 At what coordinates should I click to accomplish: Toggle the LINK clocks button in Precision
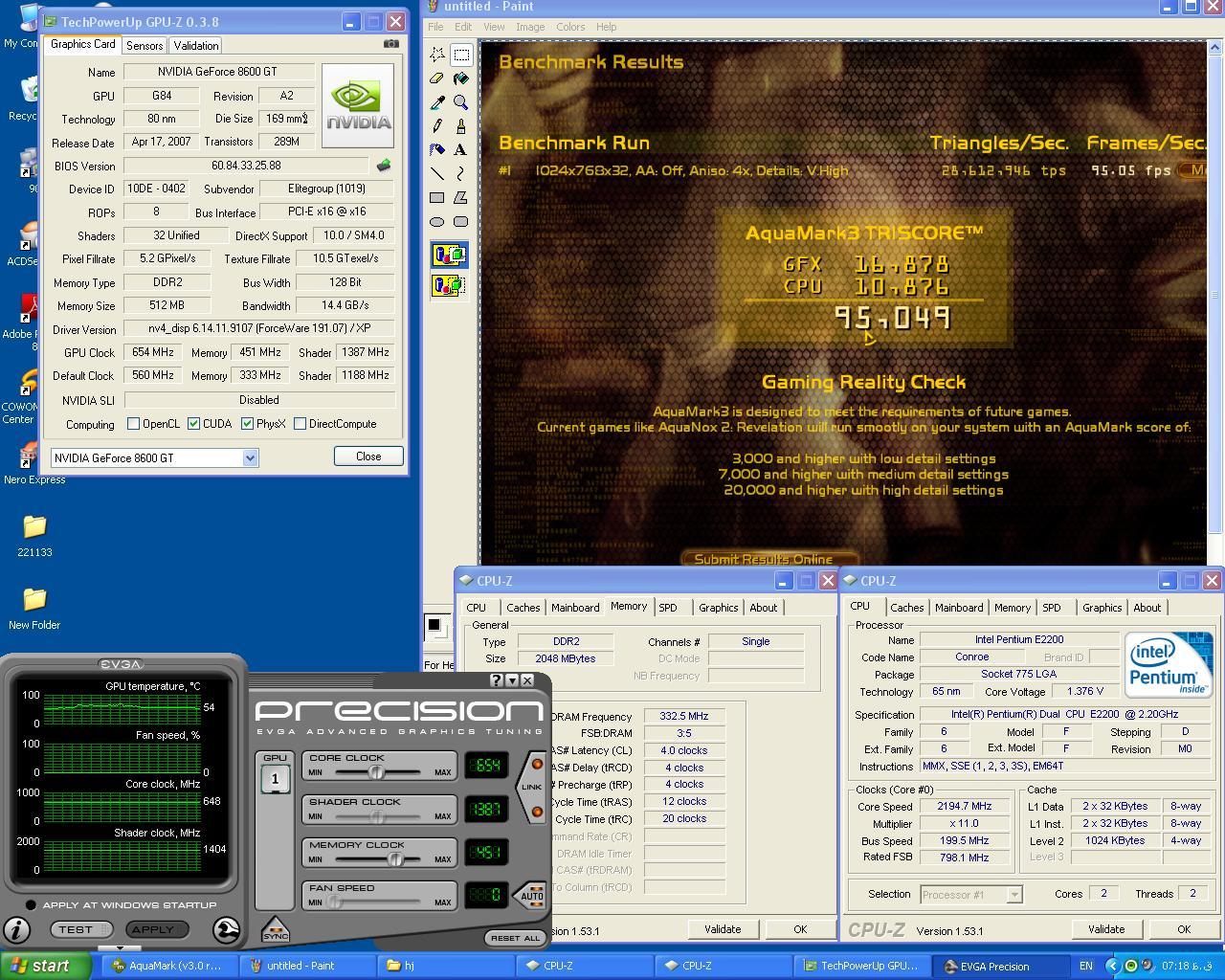(531, 787)
